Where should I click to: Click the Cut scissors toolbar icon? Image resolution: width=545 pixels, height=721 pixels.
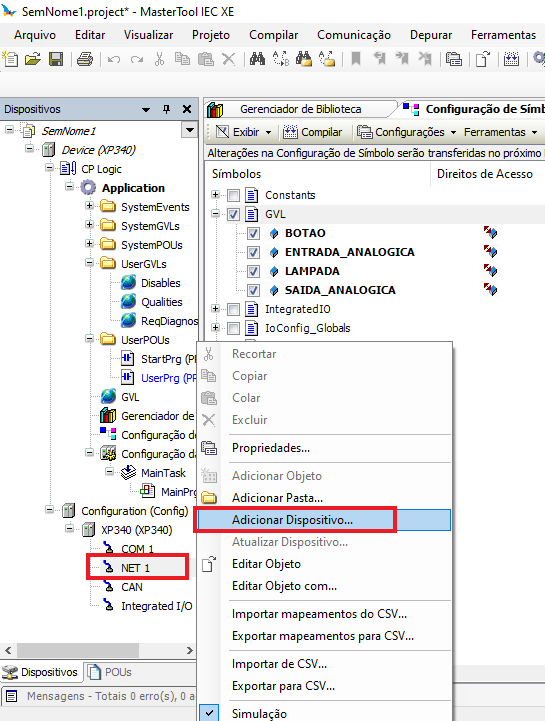(159, 59)
